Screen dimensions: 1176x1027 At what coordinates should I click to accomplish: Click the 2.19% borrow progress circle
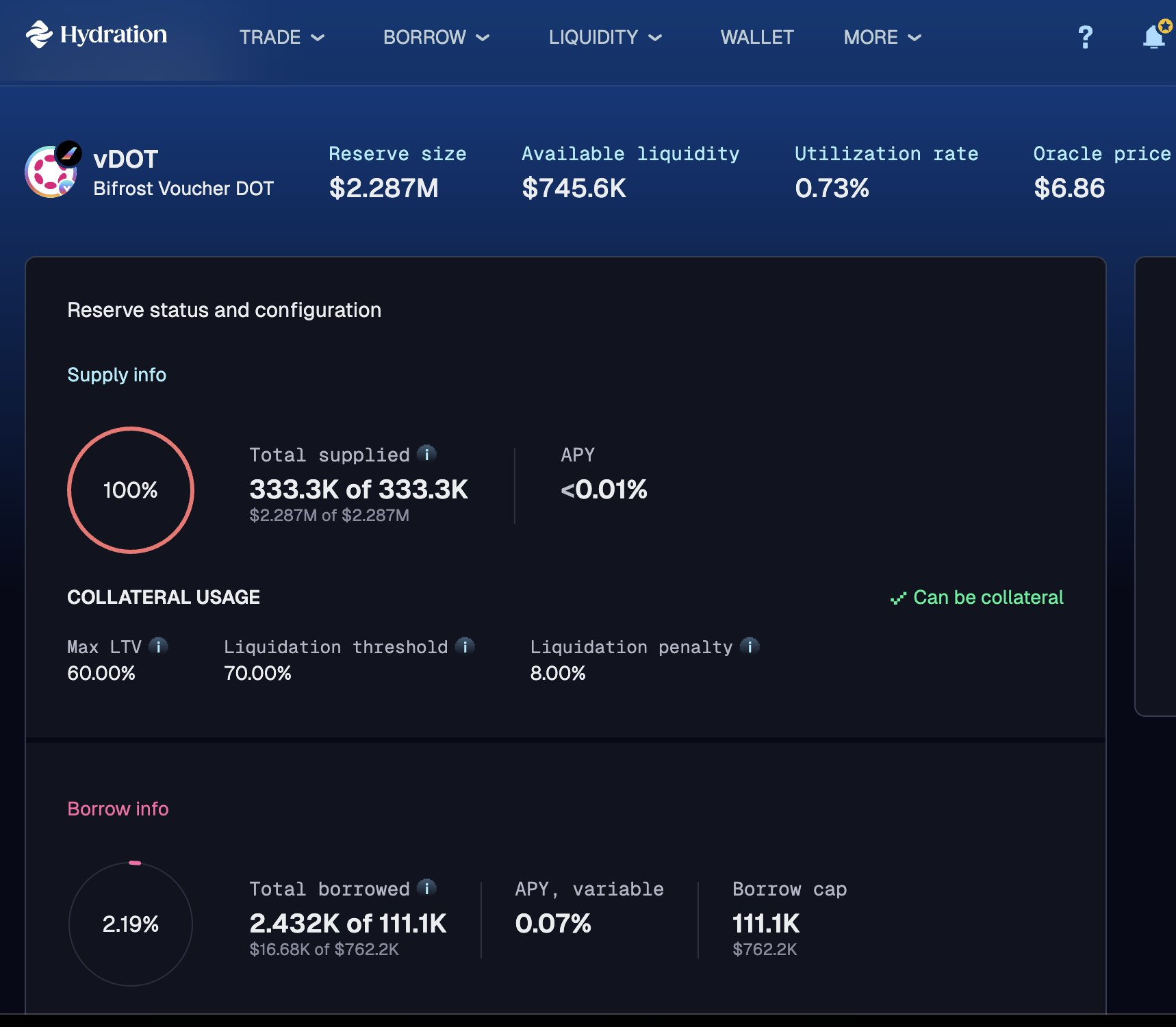[x=131, y=924]
